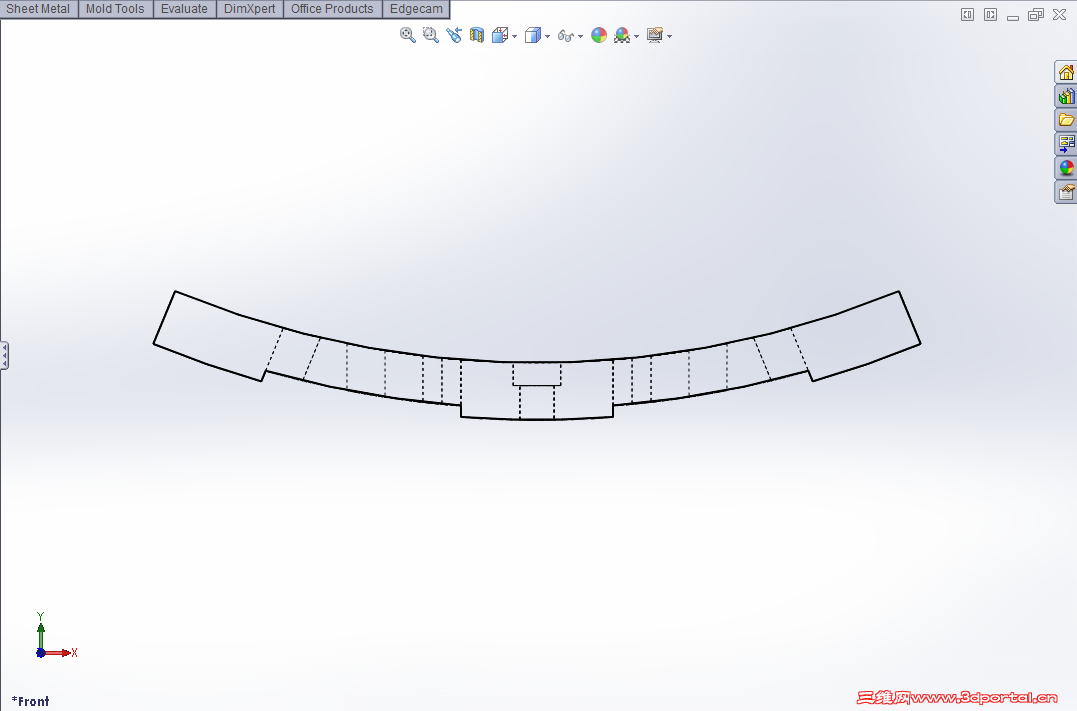This screenshot has width=1077, height=711.
Task: Click the *Front view label
Action: [30, 701]
